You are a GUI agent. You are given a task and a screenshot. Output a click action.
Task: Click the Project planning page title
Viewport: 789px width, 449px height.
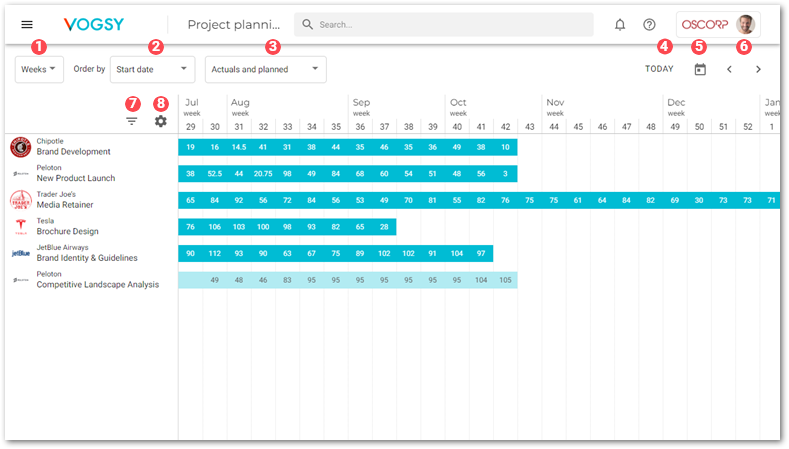[x=233, y=25]
